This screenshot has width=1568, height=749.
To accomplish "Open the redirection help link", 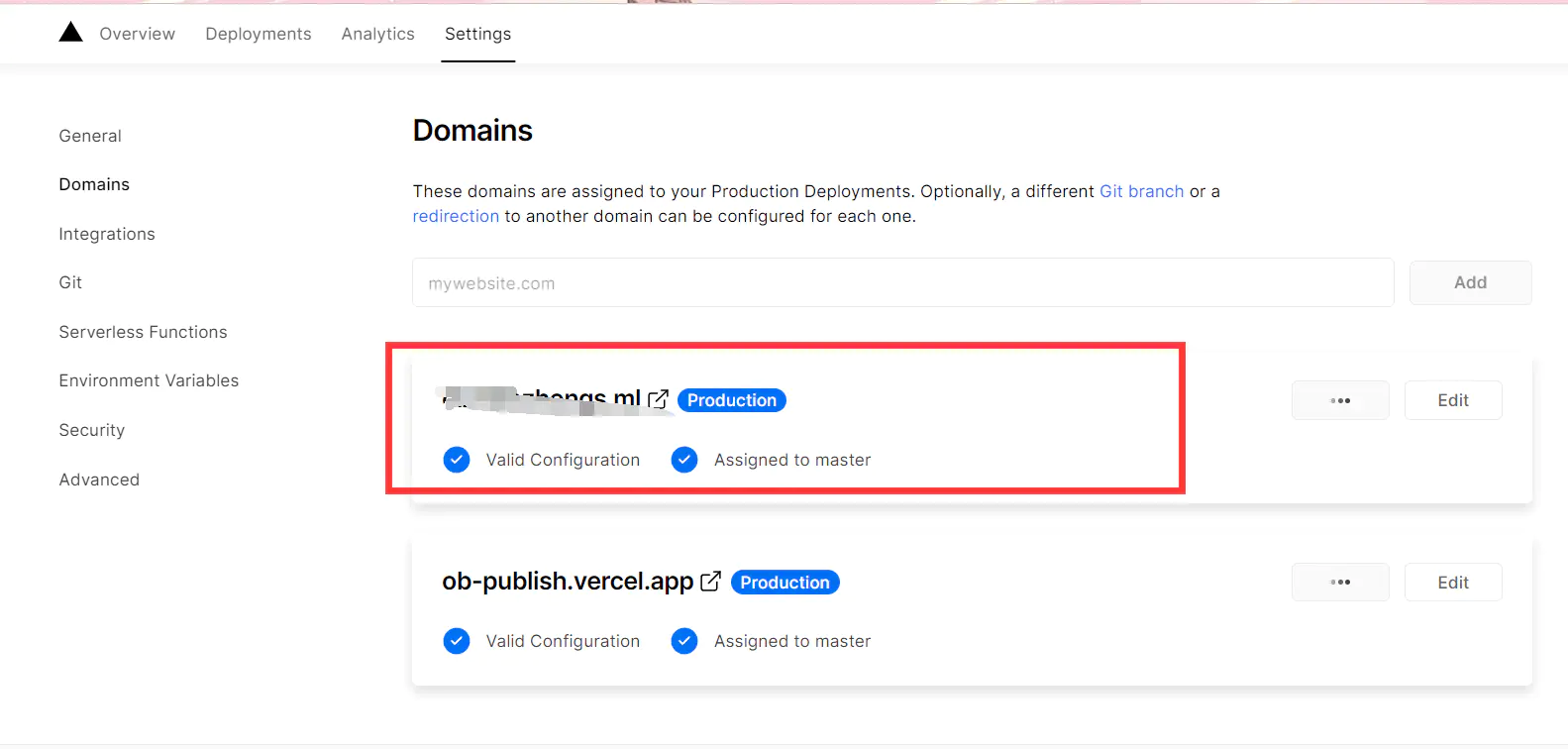I will (x=456, y=216).
